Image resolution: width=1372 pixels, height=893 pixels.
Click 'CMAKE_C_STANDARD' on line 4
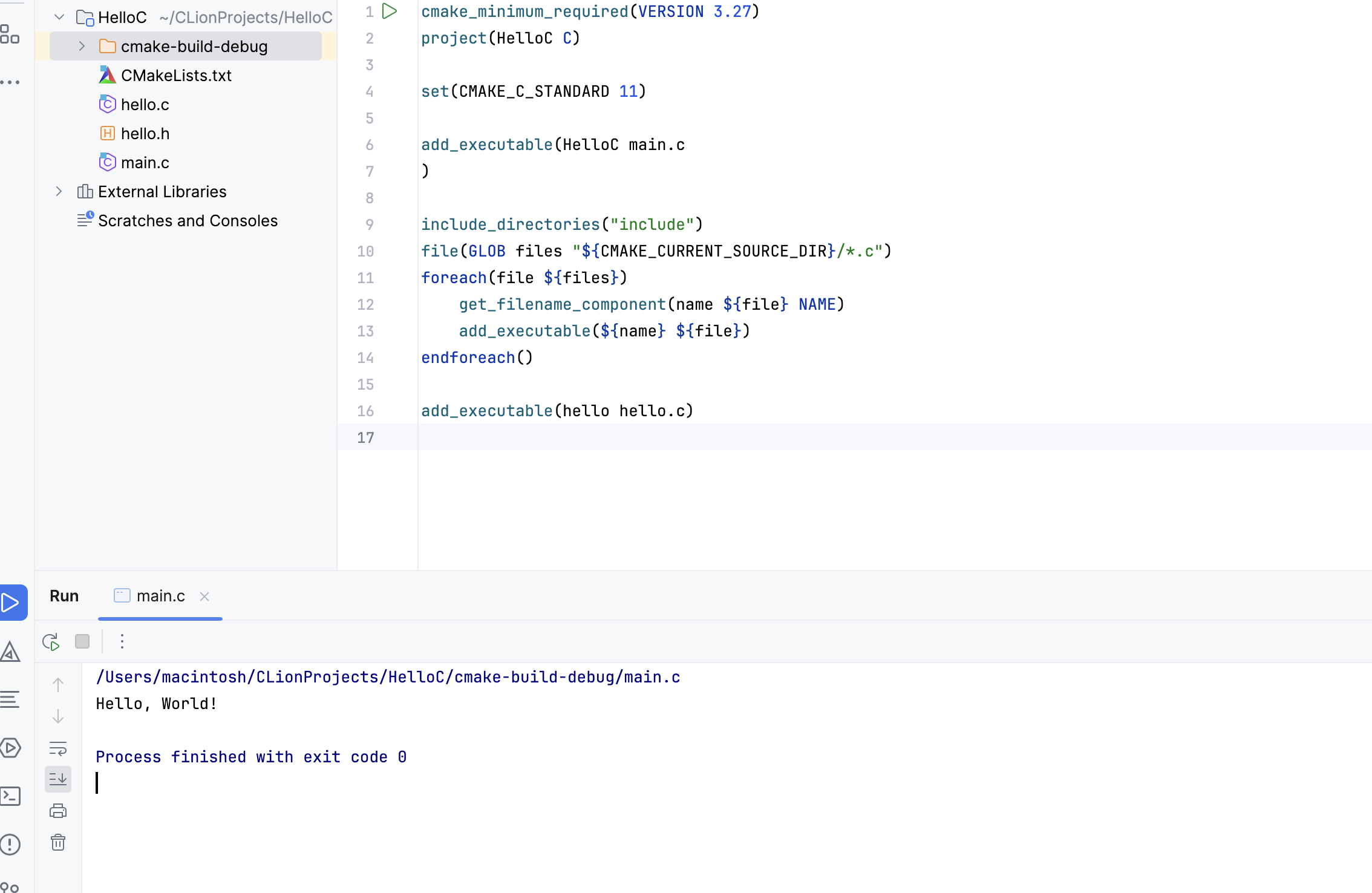pos(534,91)
